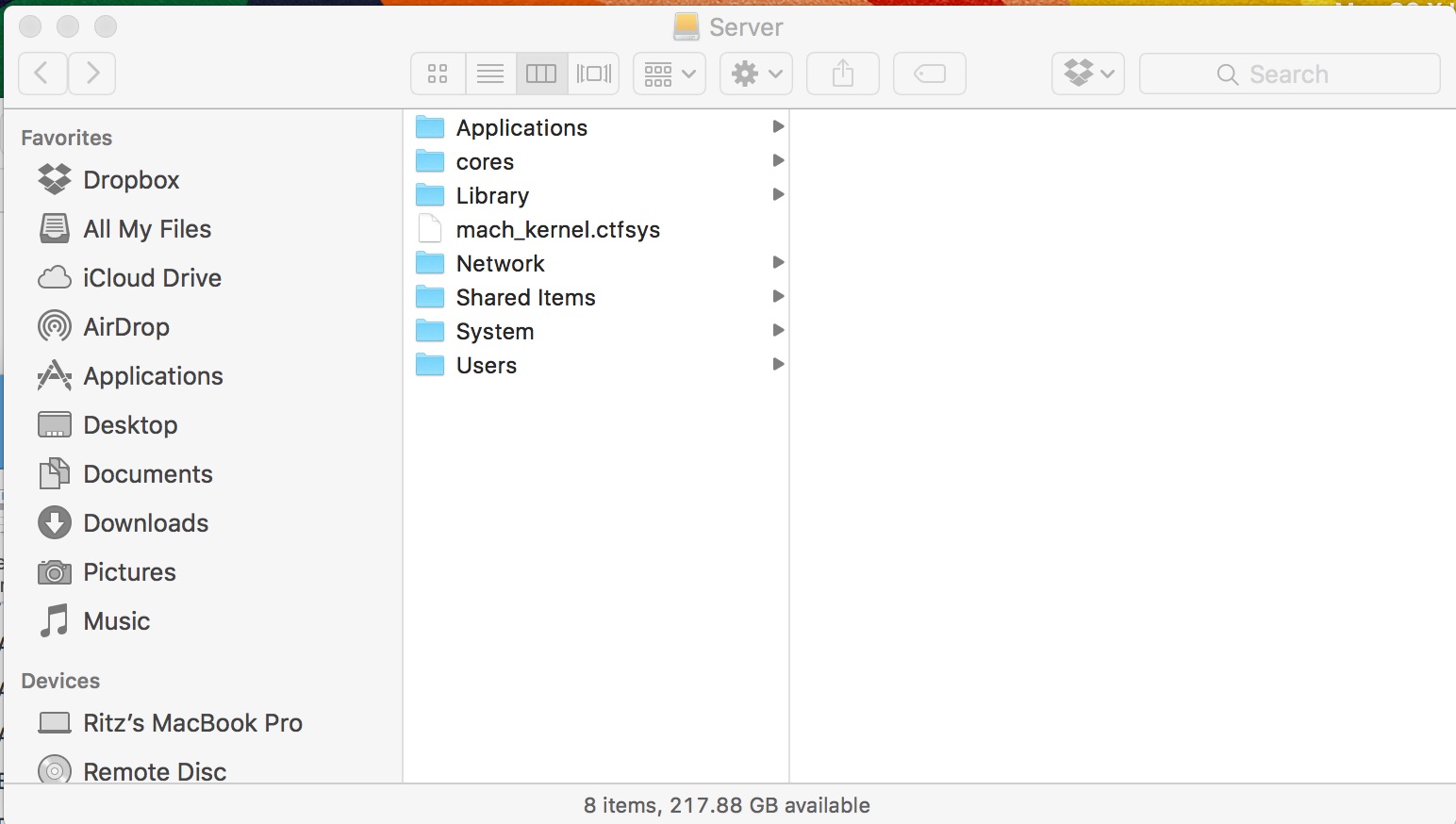Switch to Cover Flow view

tap(593, 74)
